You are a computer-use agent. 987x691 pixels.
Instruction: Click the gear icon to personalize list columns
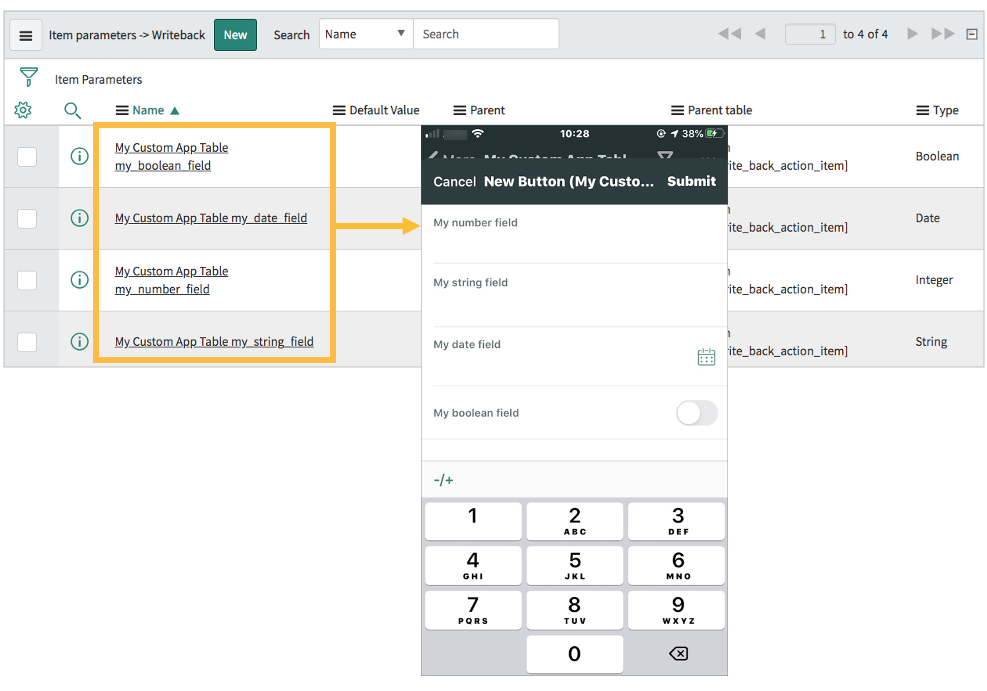click(22, 110)
